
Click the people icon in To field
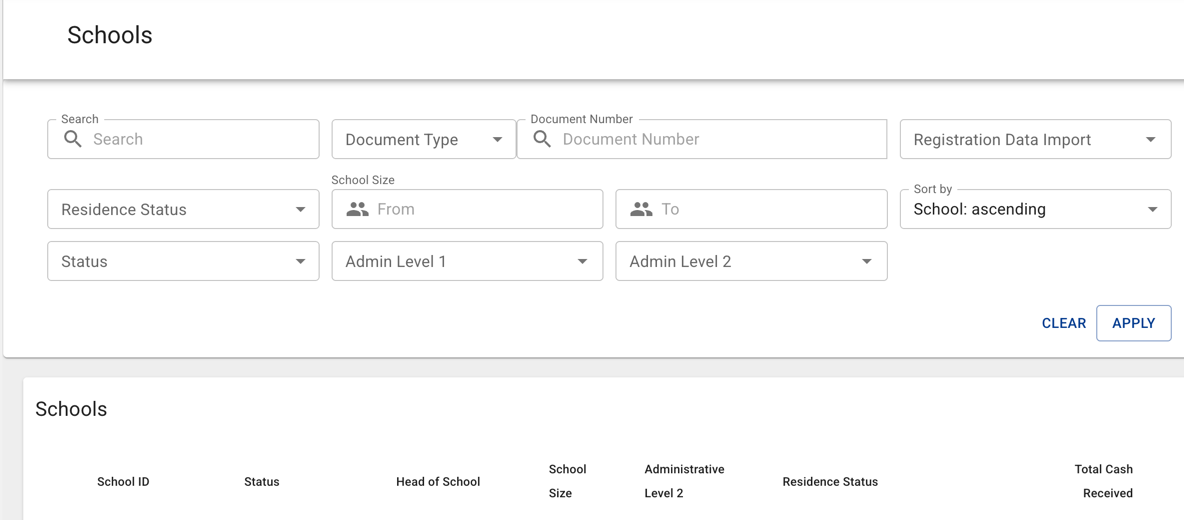641,209
